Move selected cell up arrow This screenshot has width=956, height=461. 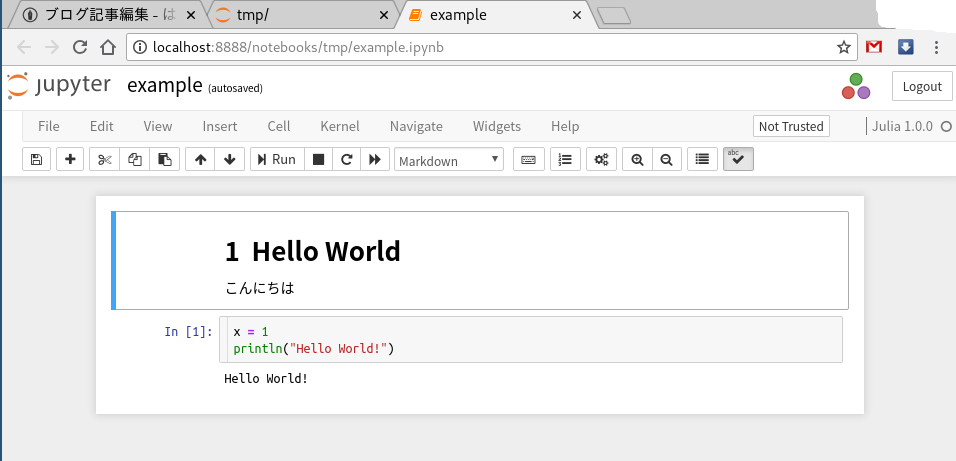(200, 159)
